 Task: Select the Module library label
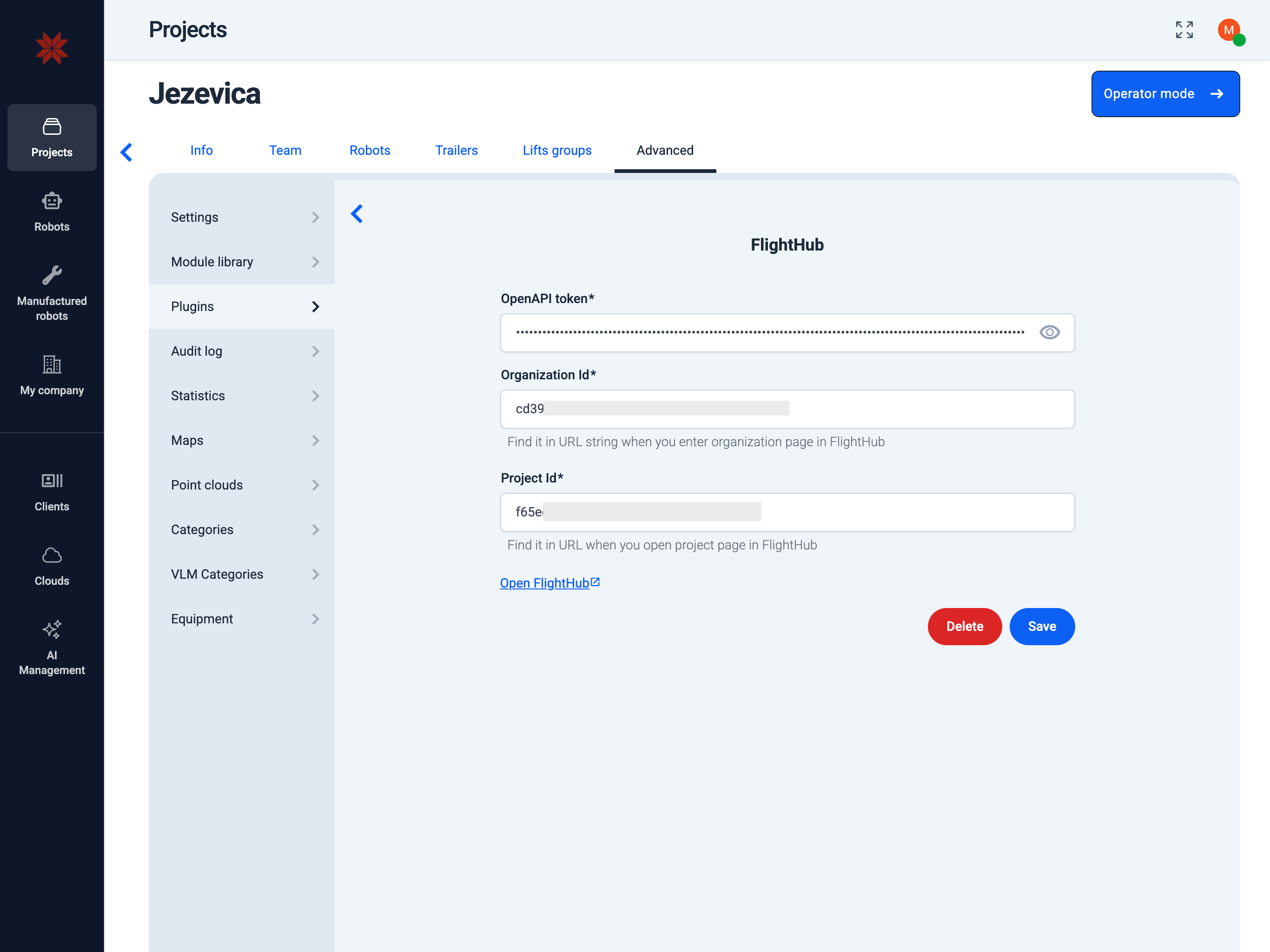(212, 262)
